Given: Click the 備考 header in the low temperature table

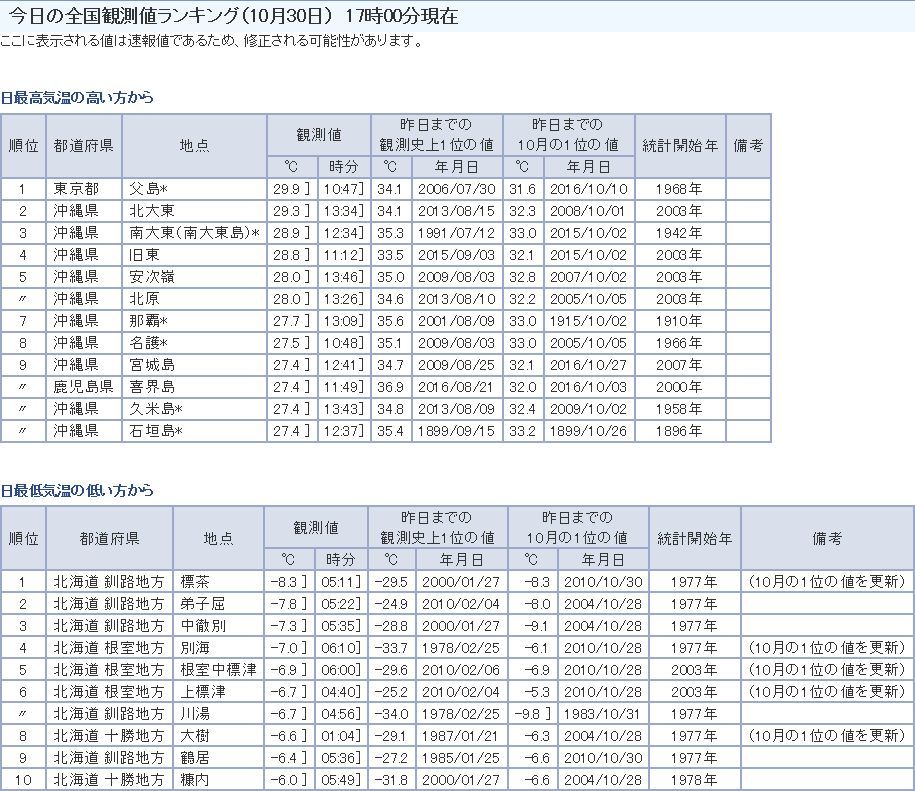Looking at the screenshot, I should point(827,538).
